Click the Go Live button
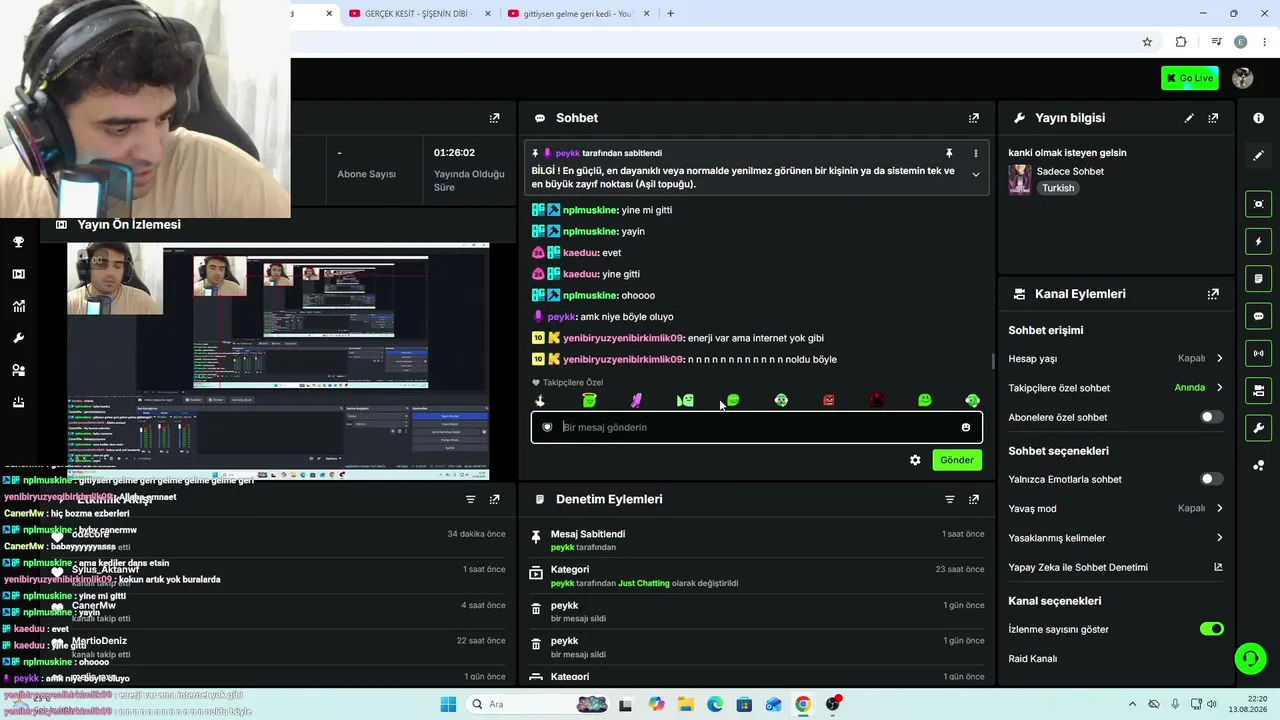This screenshot has width=1280, height=720. click(1190, 78)
